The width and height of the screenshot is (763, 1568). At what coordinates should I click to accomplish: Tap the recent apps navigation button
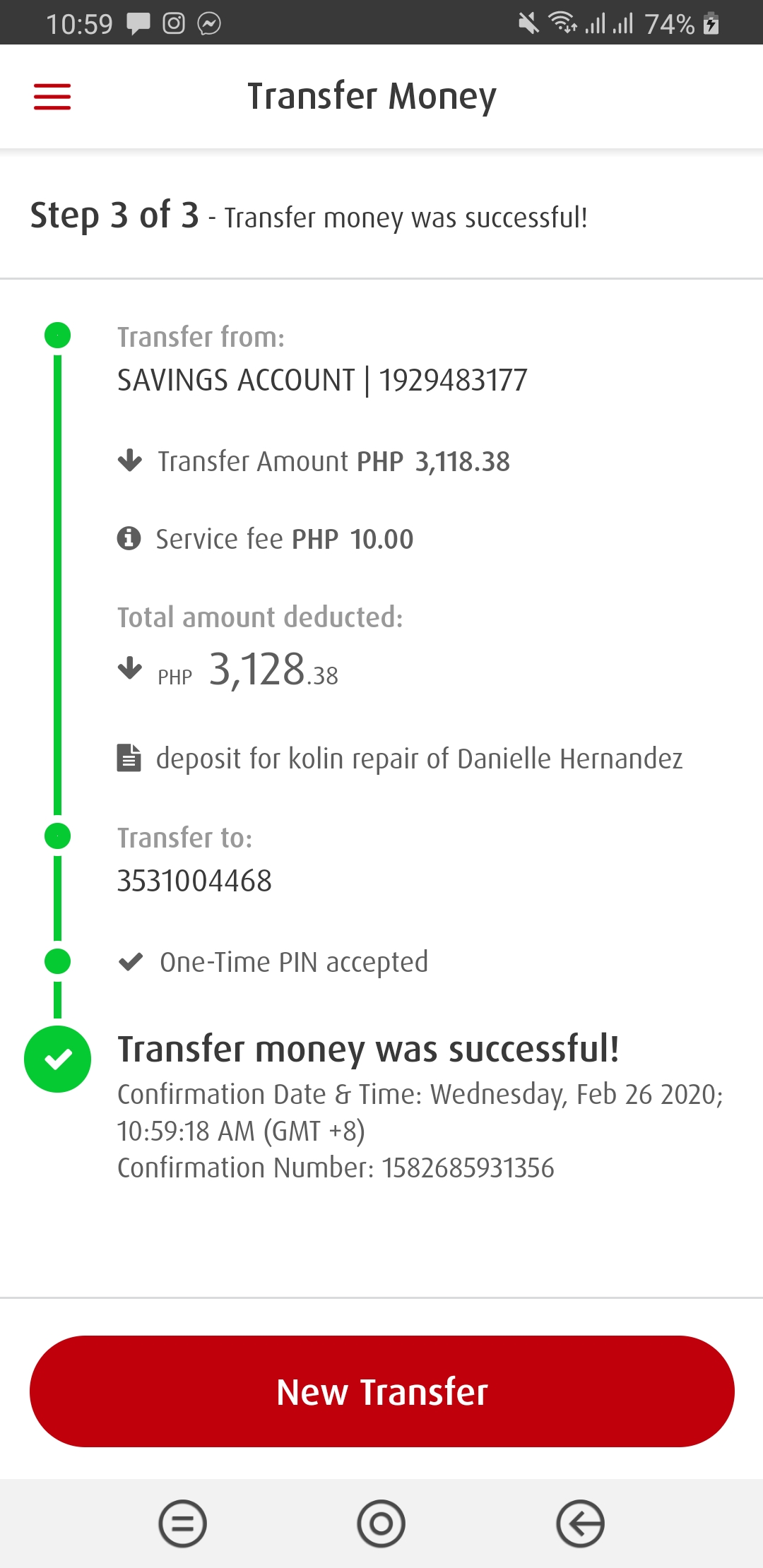pos(182,1524)
